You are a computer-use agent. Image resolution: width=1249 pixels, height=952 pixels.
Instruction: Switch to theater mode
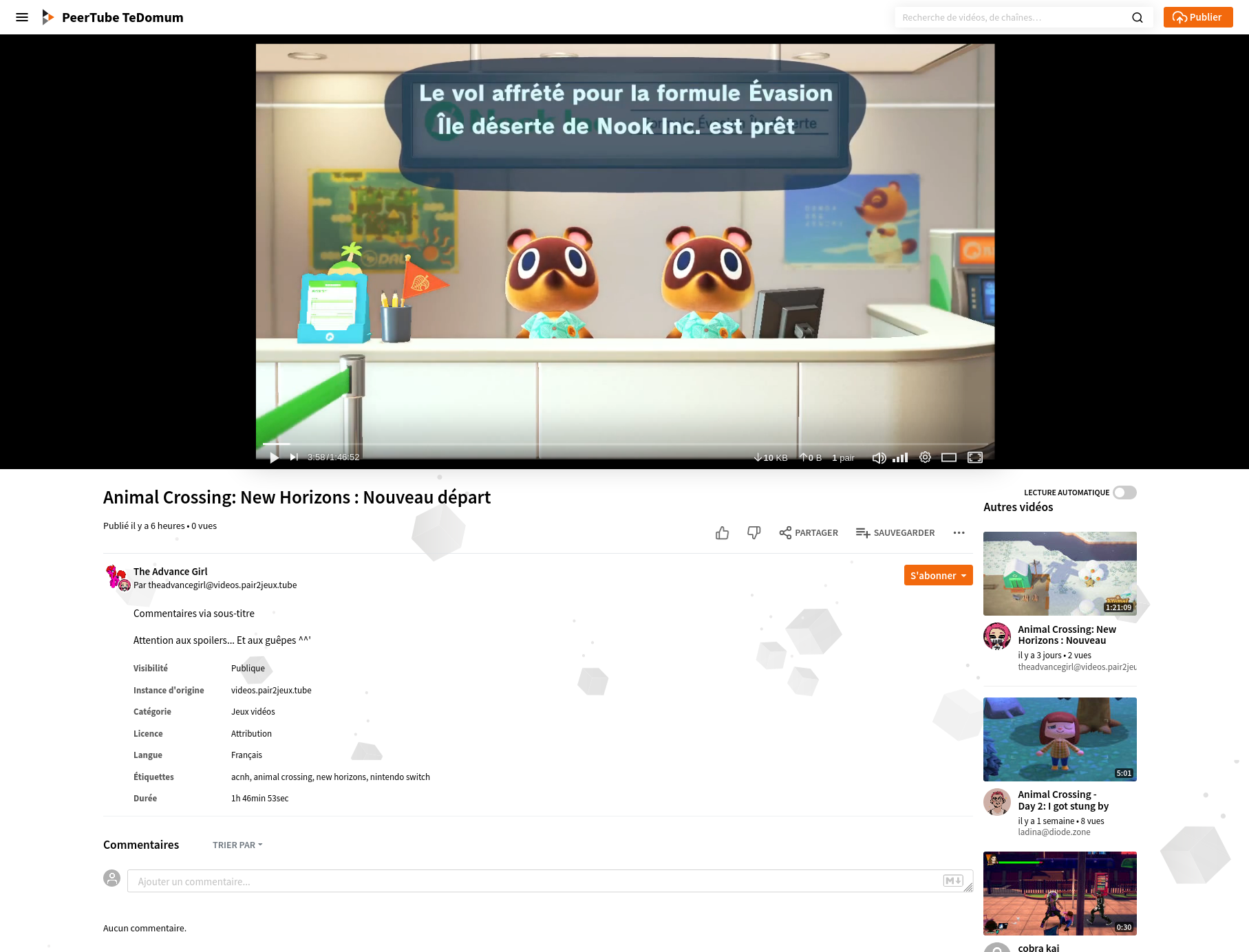[949, 457]
